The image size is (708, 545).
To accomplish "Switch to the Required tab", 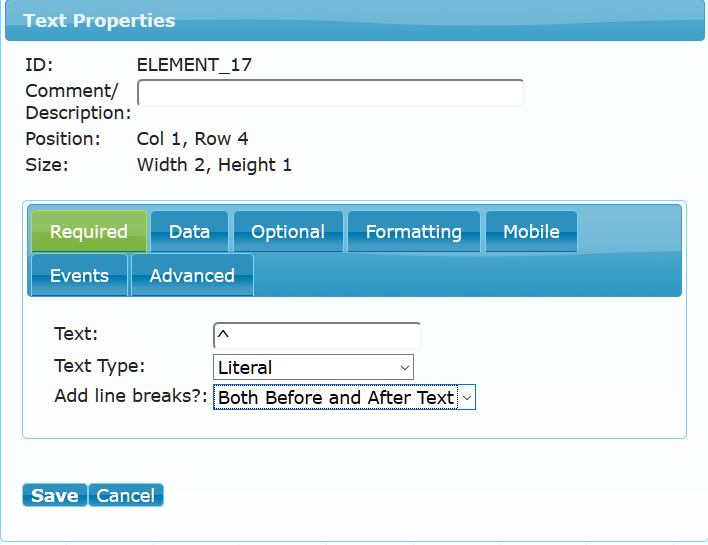I will pyautogui.click(x=89, y=231).
